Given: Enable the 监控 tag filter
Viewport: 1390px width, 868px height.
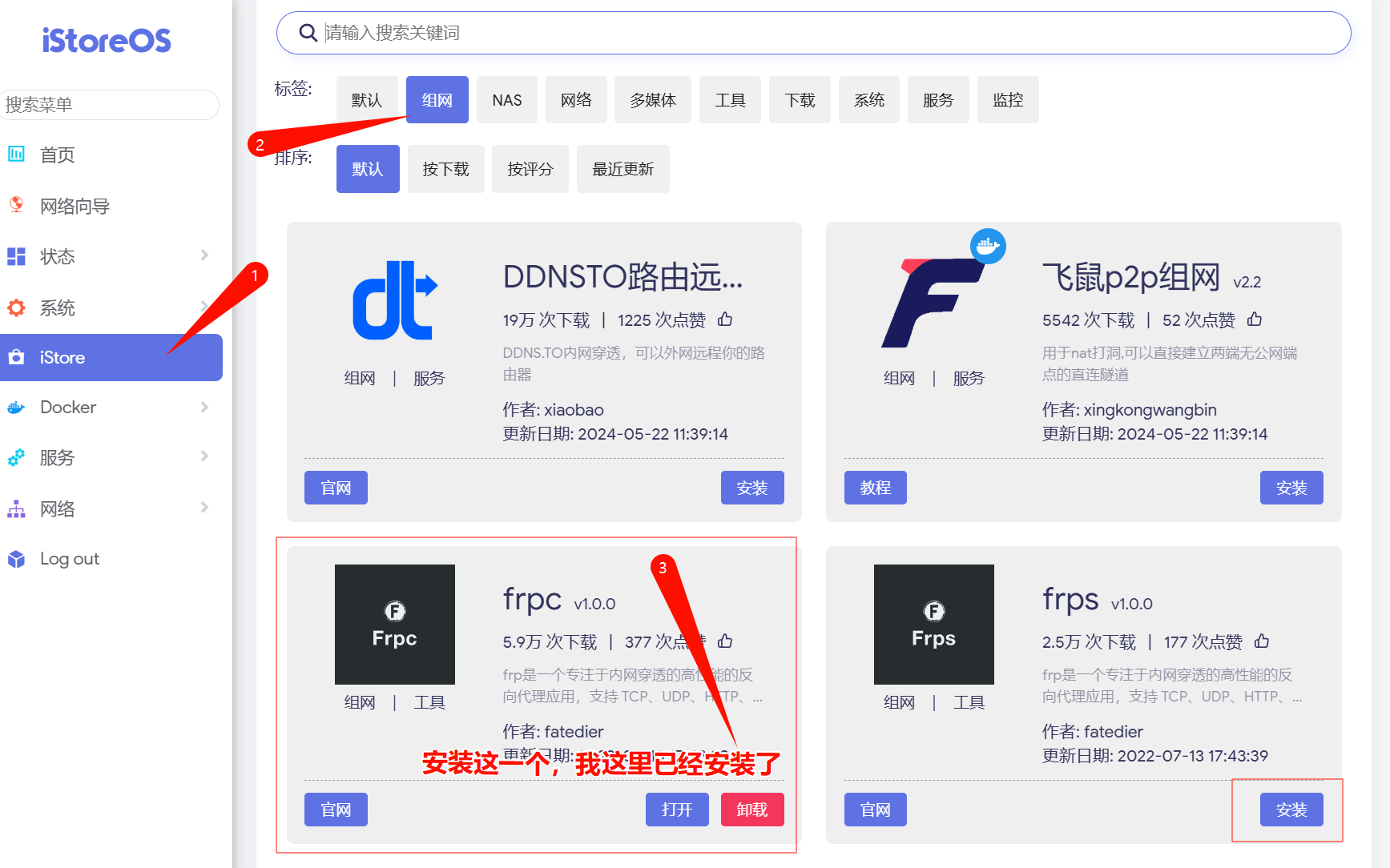Looking at the screenshot, I should (1008, 99).
